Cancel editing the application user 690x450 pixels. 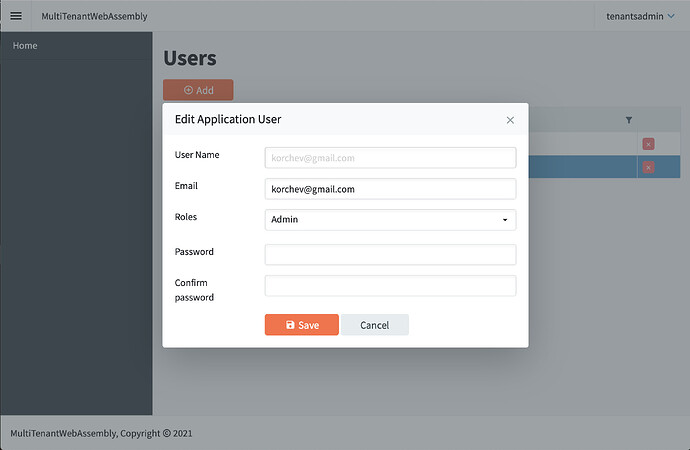(x=374, y=325)
